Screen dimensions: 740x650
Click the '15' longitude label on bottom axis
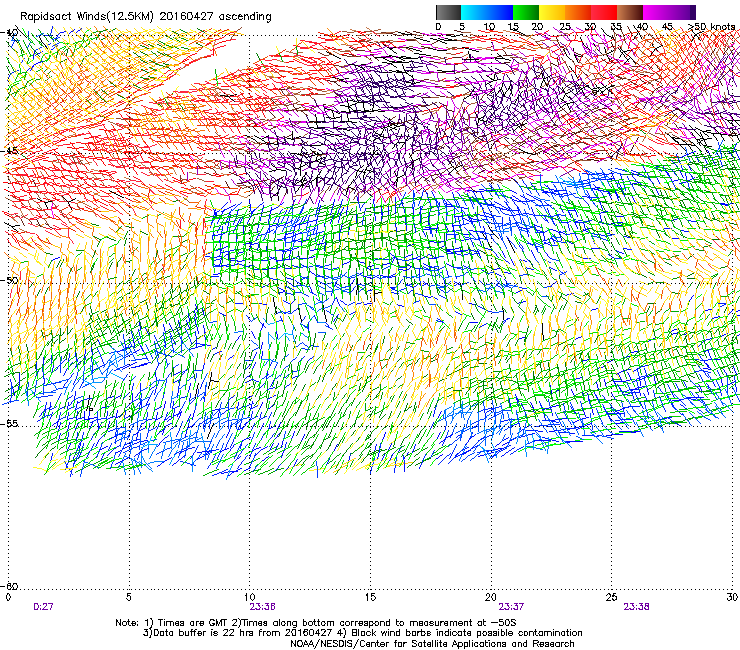click(370, 597)
